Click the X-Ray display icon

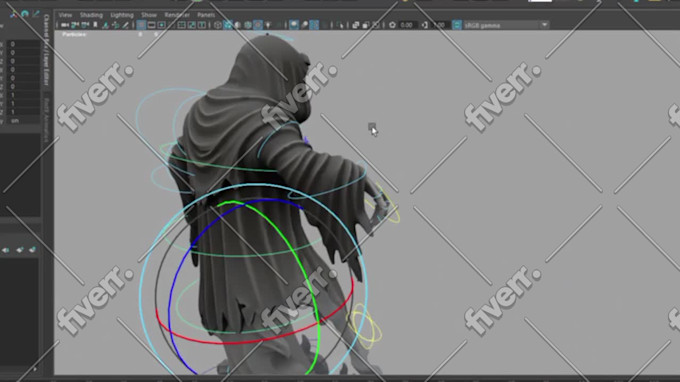(355, 25)
